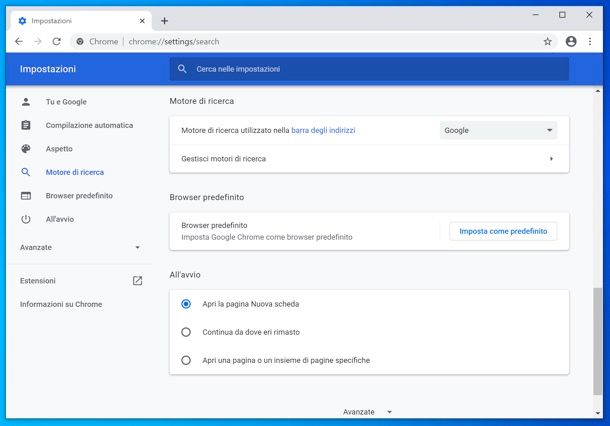The height and width of the screenshot is (426, 610).
Task: Open Tu e Google section
Action: point(66,102)
